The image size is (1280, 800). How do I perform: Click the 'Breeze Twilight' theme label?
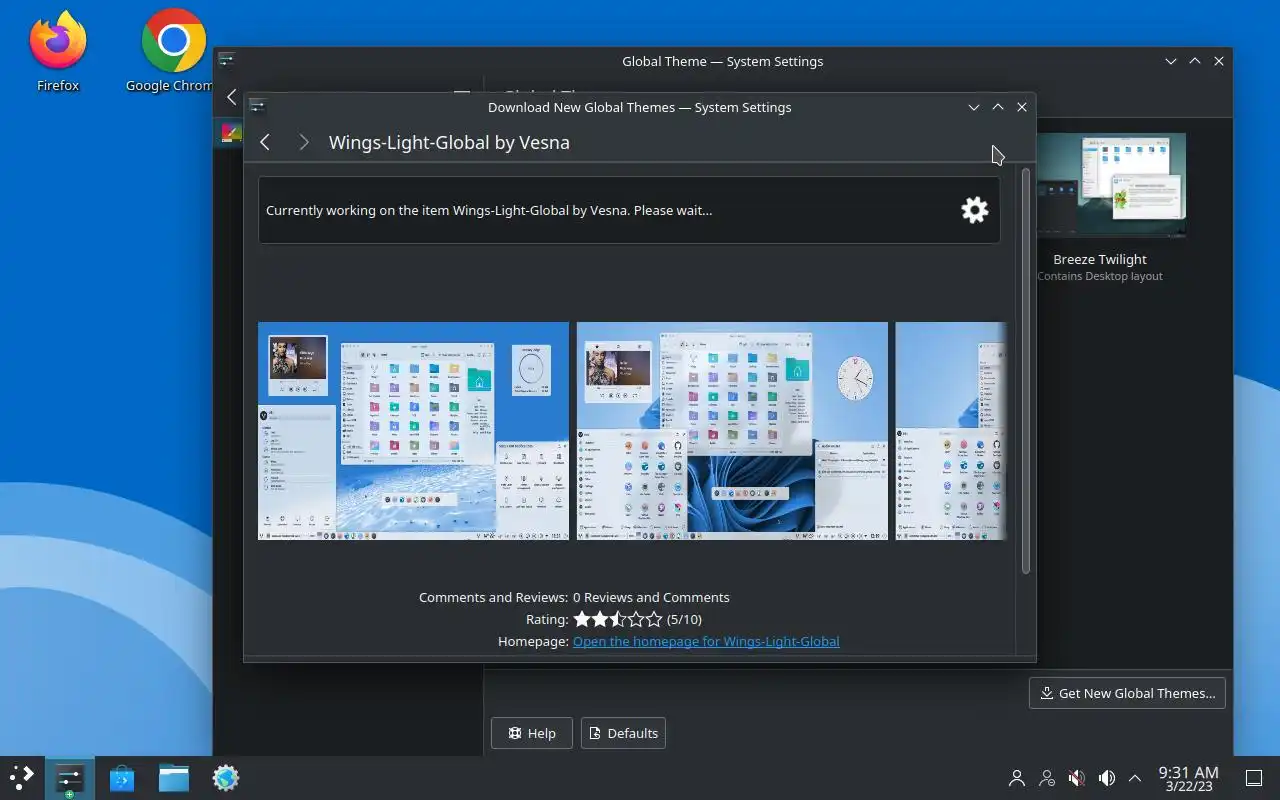point(1099,259)
